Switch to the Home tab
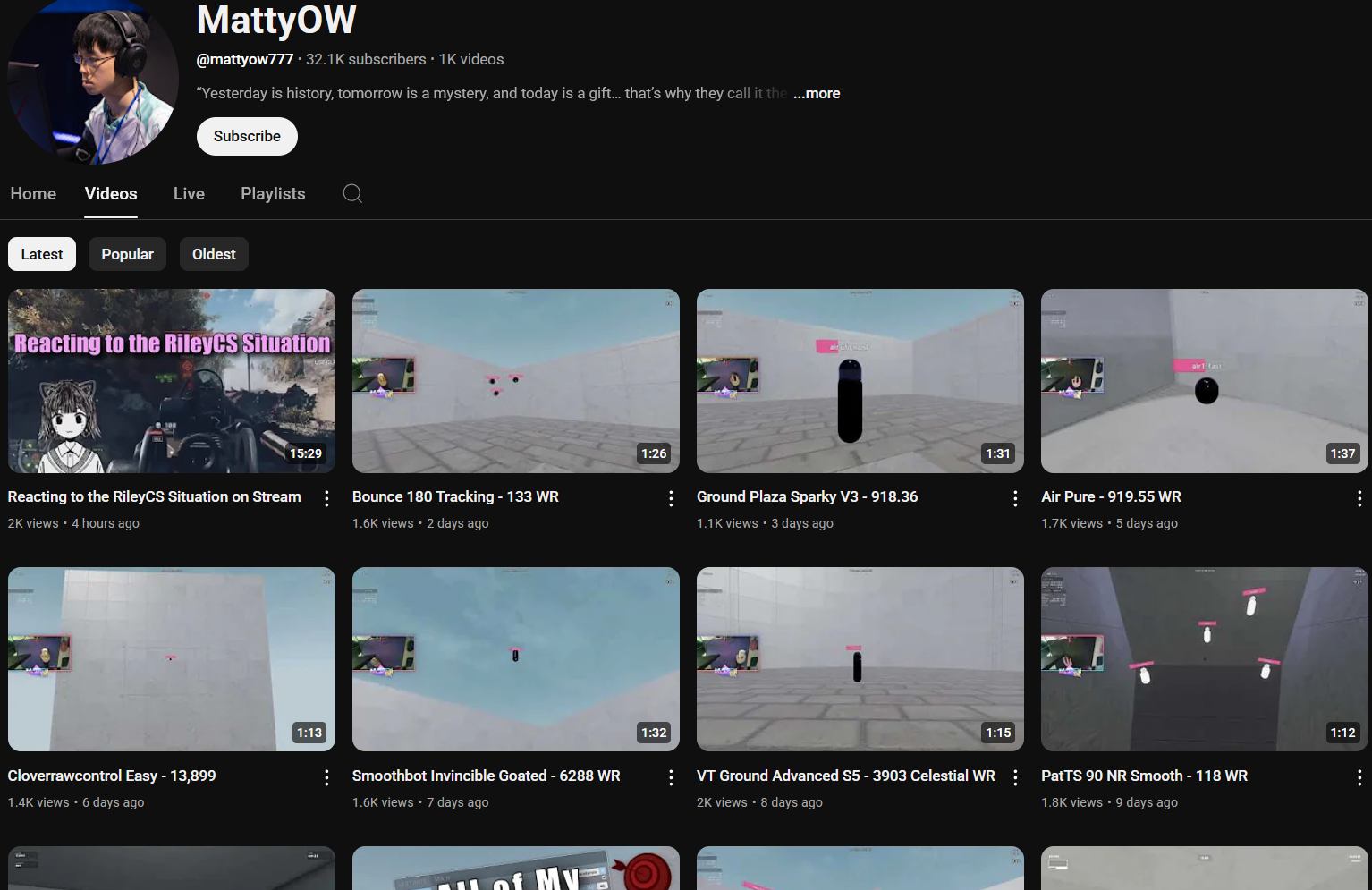Image resolution: width=1372 pixels, height=890 pixels. pos(33,193)
